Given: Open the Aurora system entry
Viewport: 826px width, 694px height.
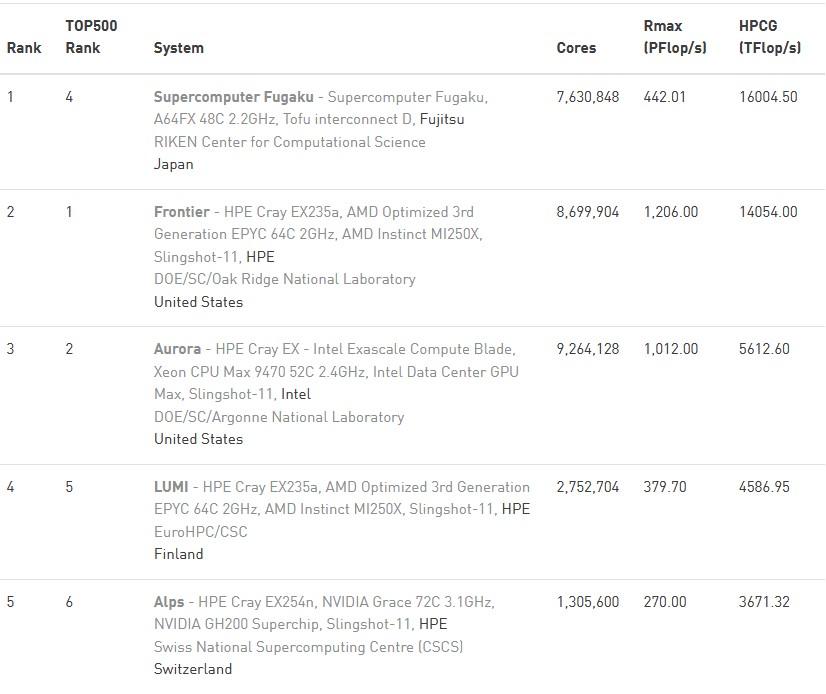Looking at the screenshot, I should click(177, 349).
